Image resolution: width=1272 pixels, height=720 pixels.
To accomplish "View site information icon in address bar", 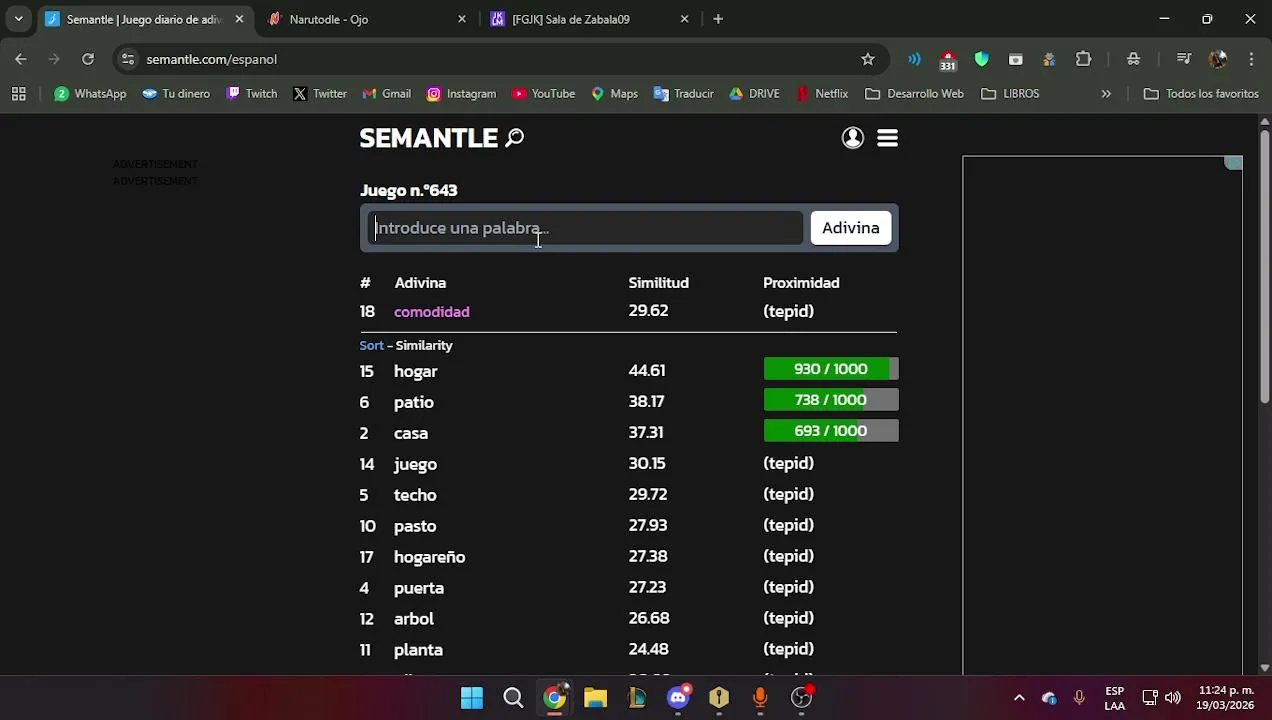I will tap(127, 59).
